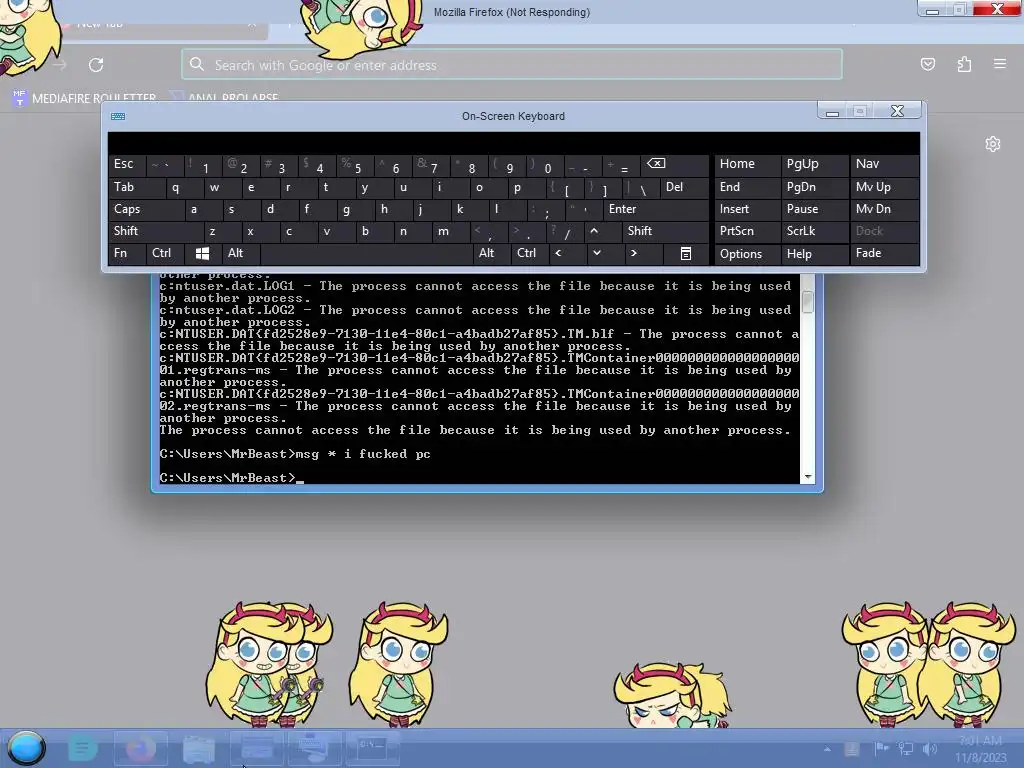Viewport: 1024px width, 768px height.
Task: Click the new tab settings gear icon
Action: [x=993, y=144]
